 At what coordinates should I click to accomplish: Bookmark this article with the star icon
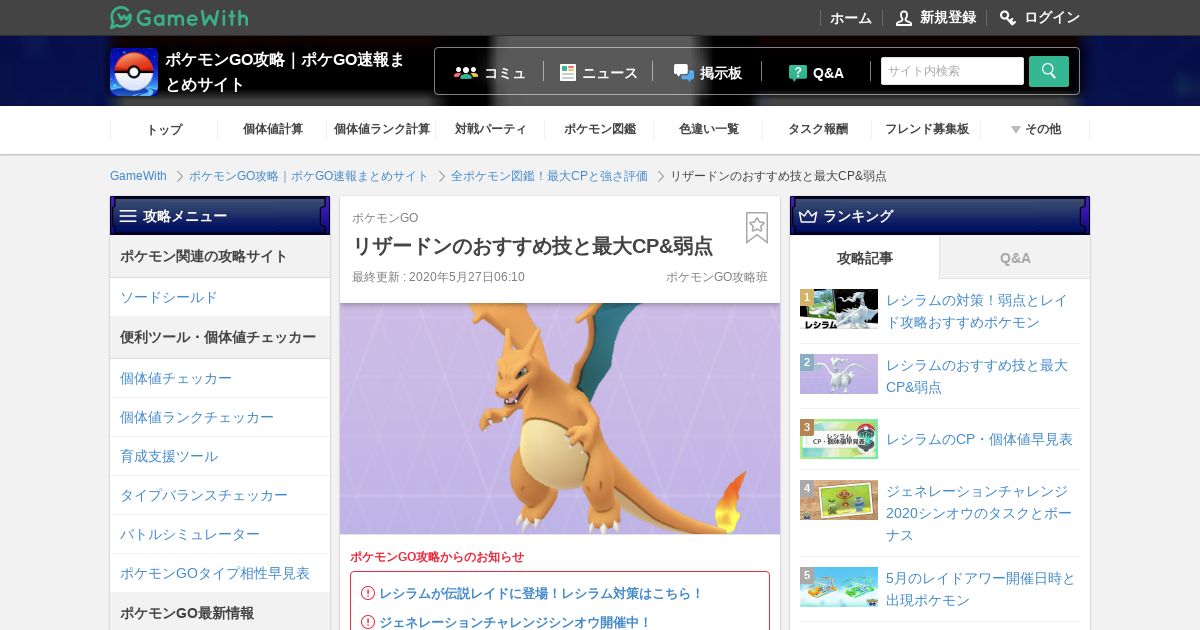pyautogui.click(x=757, y=227)
